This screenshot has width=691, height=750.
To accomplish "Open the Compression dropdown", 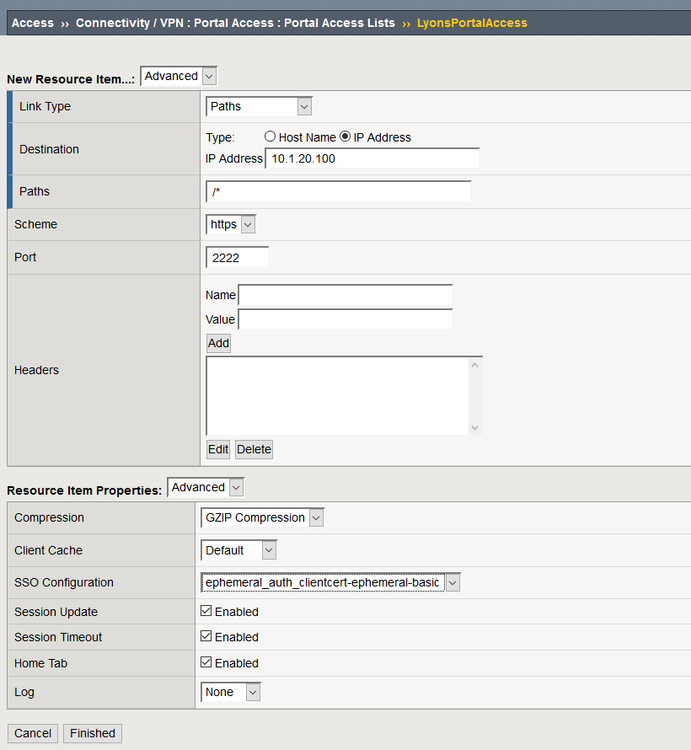I will pyautogui.click(x=263, y=518).
